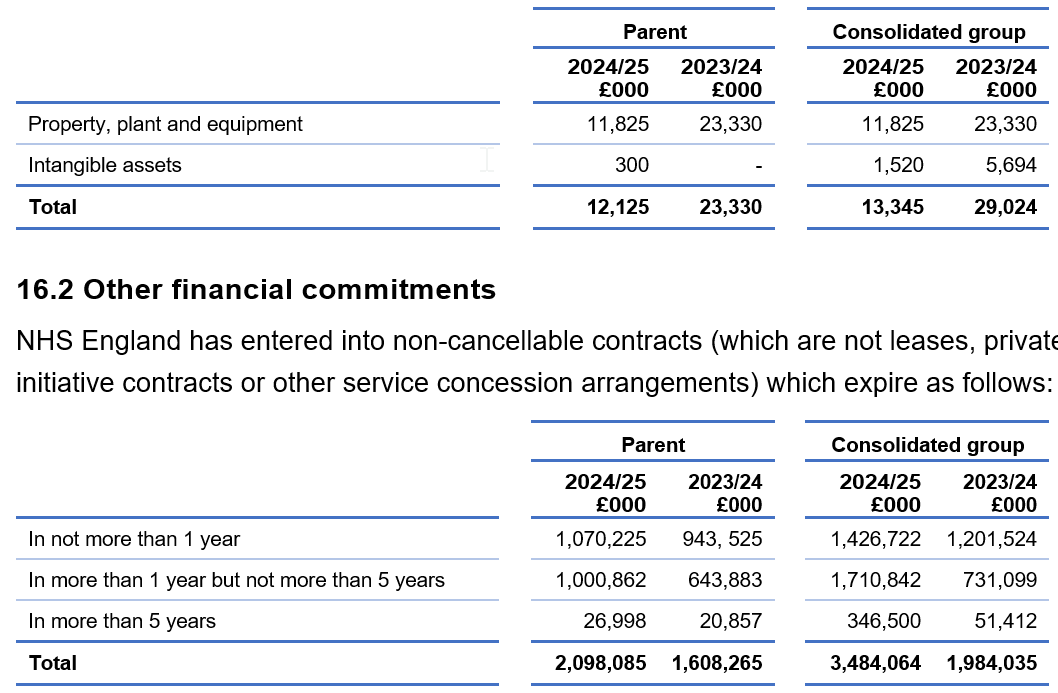The width and height of the screenshot is (1058, 693).
Task: Click the 'Property, plant and equipment' row label
Action: 165,124
